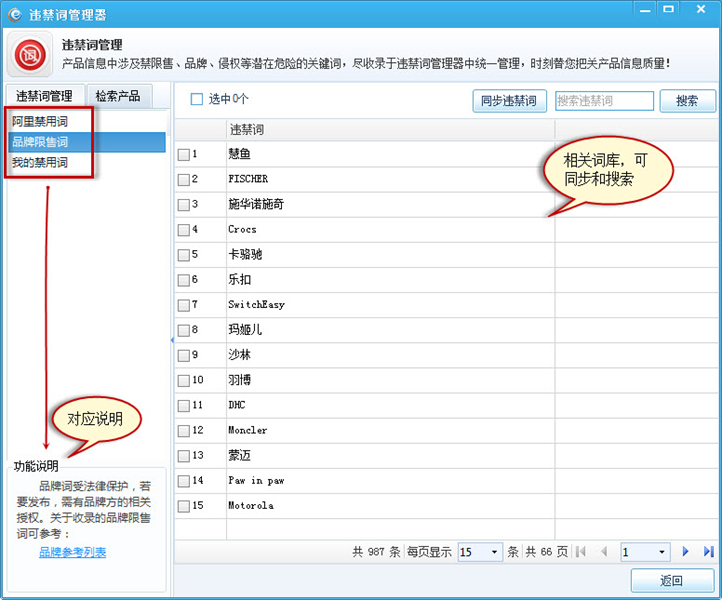This screenshot has height=600, width=722.
Task: Open the page number dropdown
Action: tap(646, 552)
